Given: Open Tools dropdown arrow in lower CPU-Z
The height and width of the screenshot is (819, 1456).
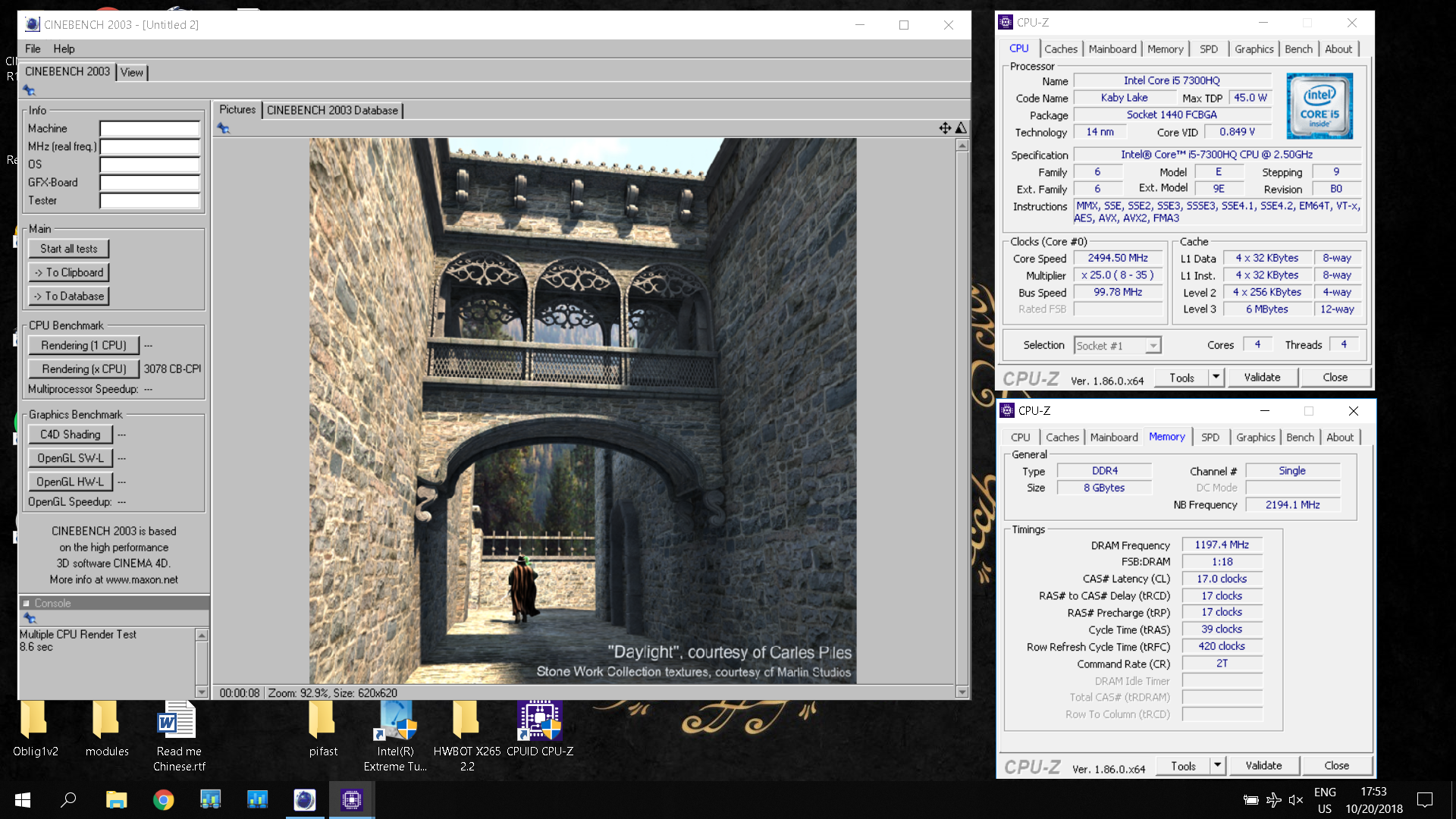Looking at the screenshot, I should pyautogui.click(x=1218, y=765).
